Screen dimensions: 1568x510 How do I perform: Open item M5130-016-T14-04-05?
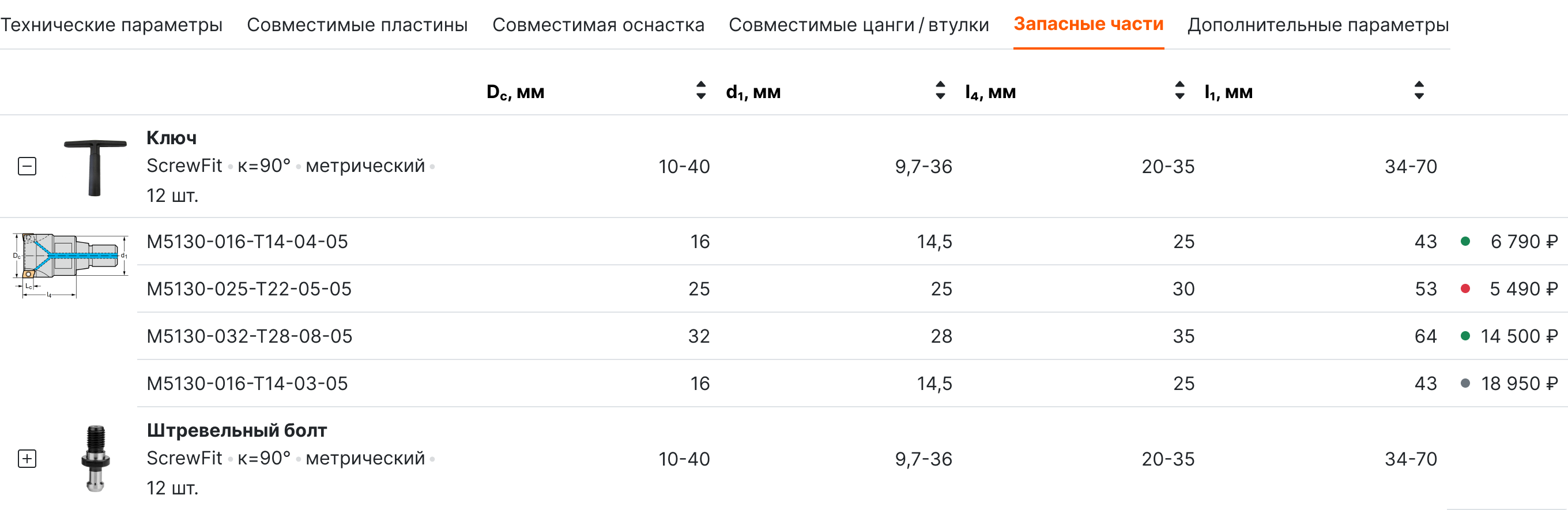pos(247,241)
